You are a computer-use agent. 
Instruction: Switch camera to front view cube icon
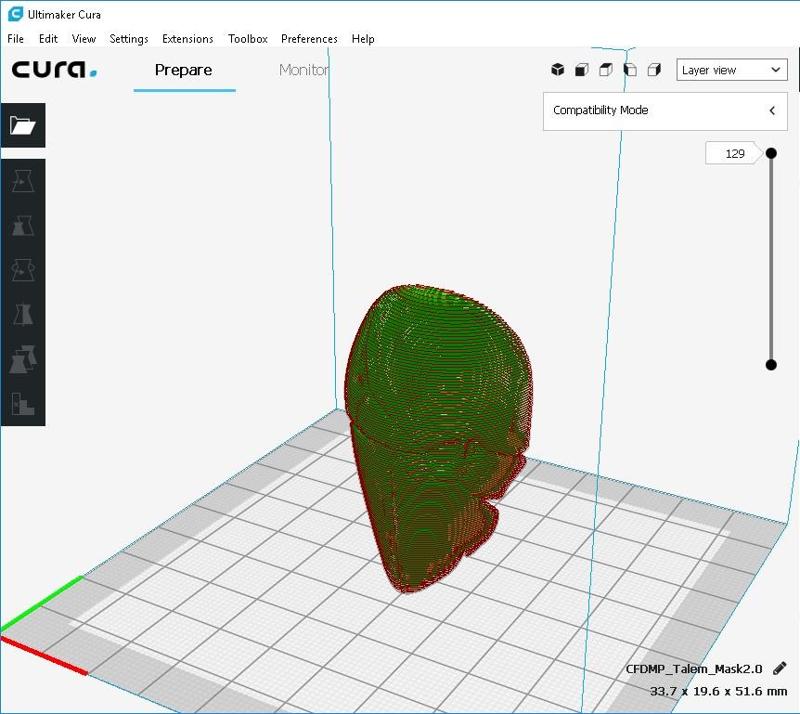point(582,70)
